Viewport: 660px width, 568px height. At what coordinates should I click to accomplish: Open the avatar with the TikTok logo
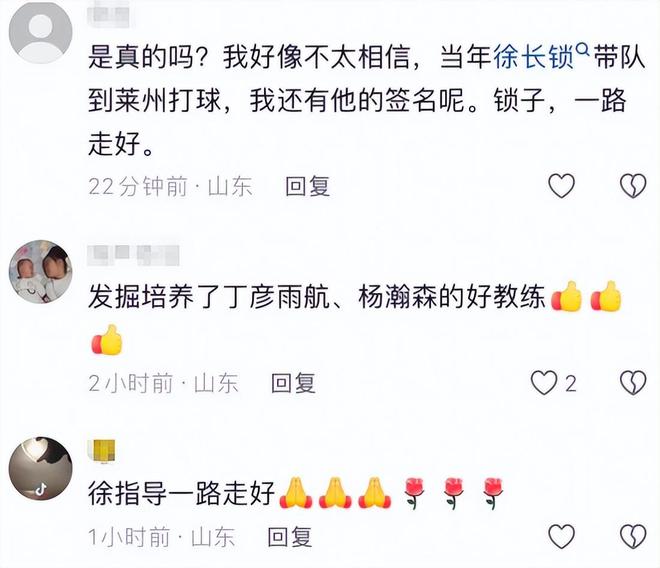coord(40,468)
